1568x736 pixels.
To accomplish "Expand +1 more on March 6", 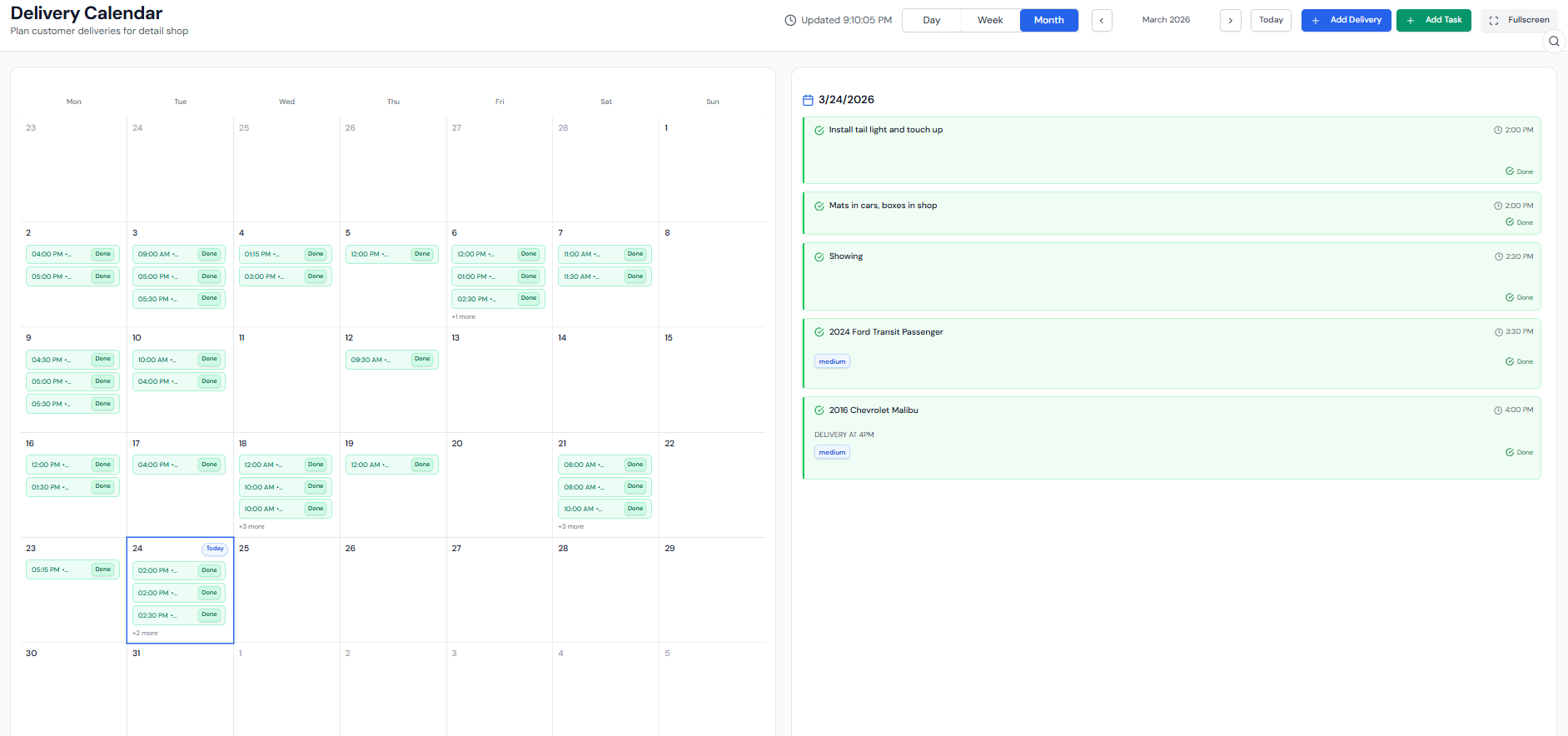I will (464, 317).
